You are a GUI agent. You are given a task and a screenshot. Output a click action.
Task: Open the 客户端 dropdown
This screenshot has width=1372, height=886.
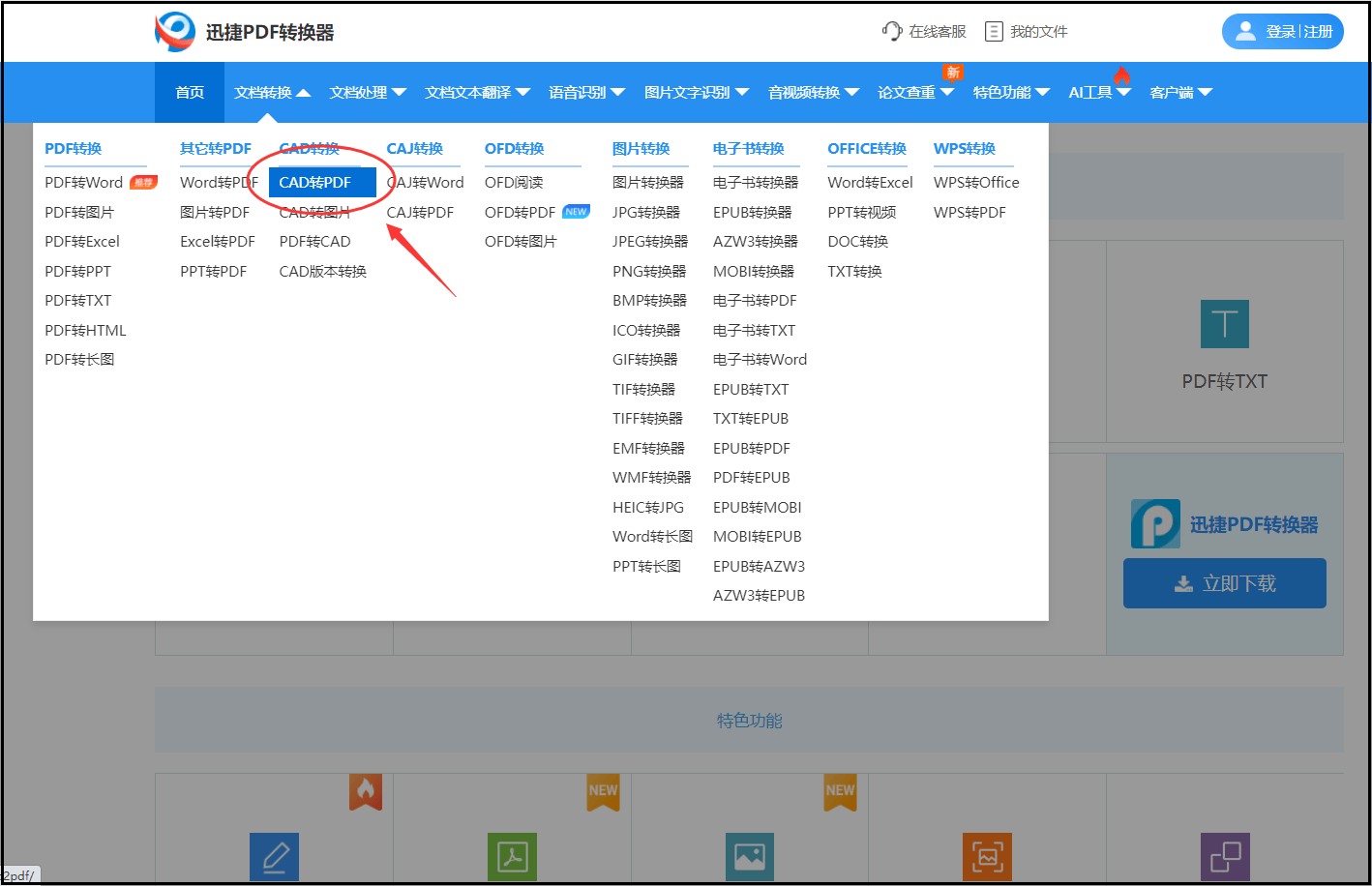tap(1181, 92)
